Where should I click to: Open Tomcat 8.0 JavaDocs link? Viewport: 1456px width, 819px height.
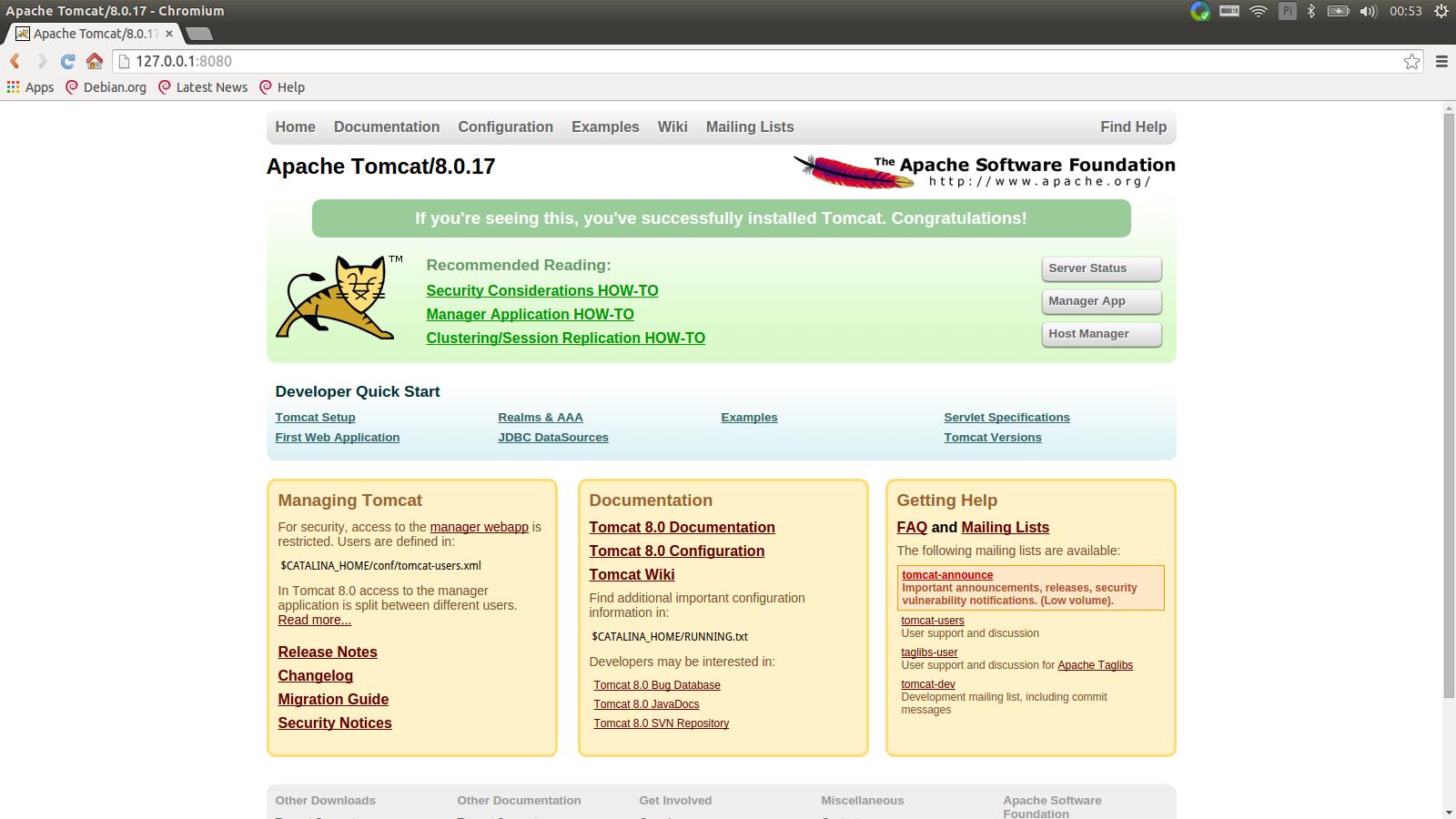(646, 704)
